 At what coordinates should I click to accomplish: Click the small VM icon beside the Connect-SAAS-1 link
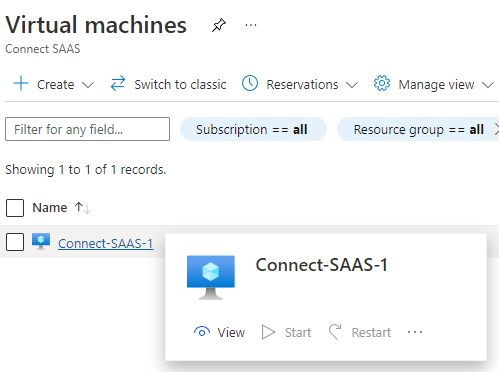tap(41, 241)
